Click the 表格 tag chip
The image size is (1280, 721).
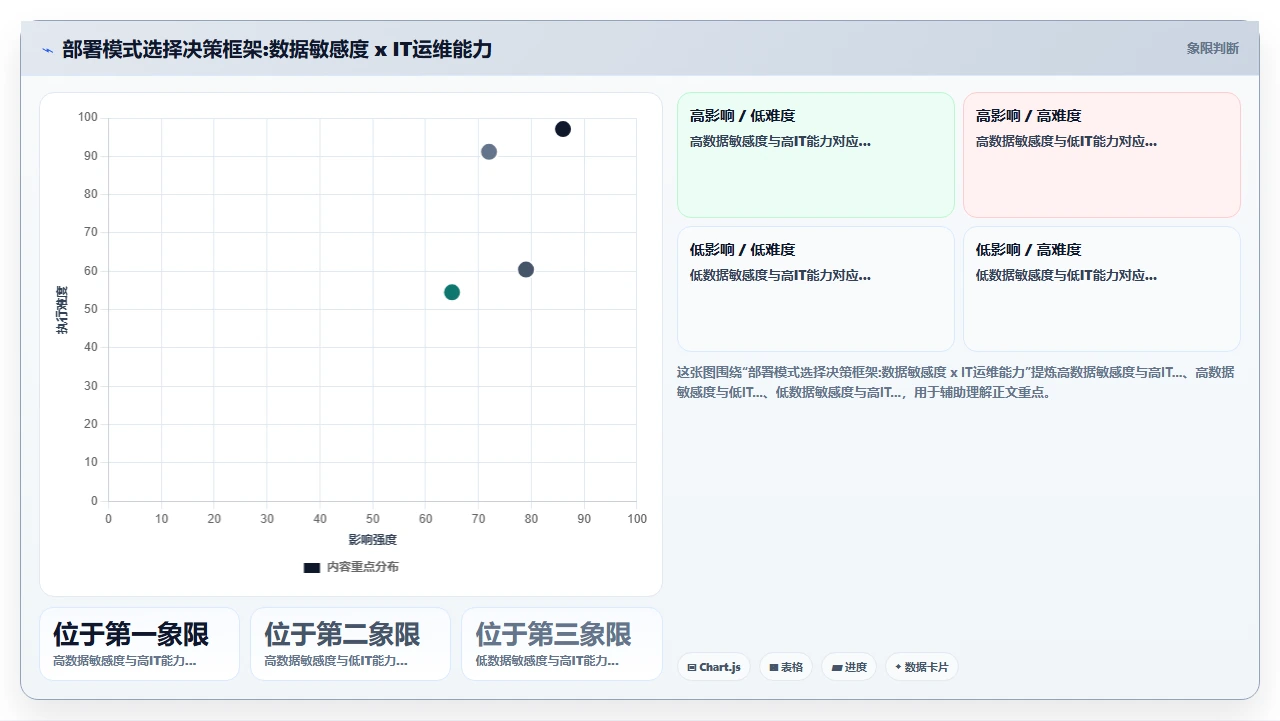786,667
